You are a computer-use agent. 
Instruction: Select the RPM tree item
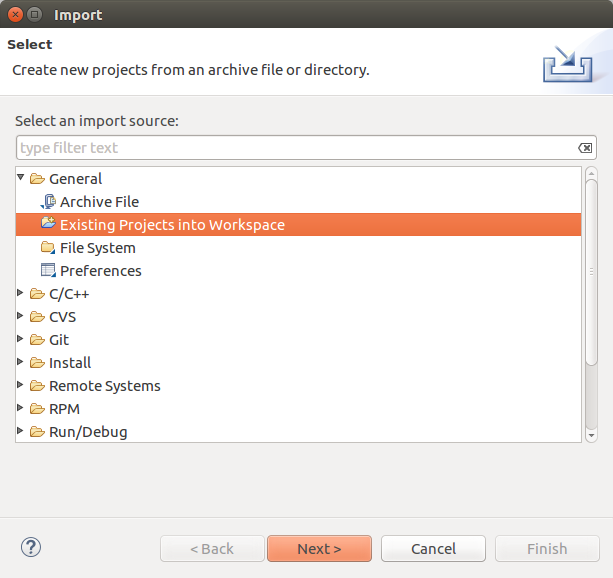tap(64, 409)
